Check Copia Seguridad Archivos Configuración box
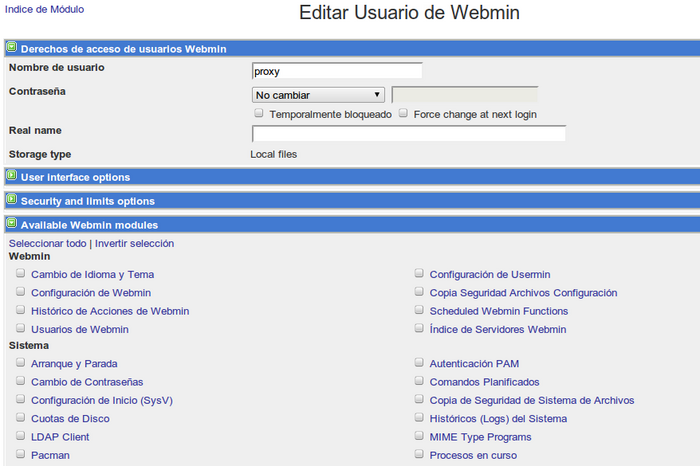Screen dimensions: 700x466 point(419,291)
